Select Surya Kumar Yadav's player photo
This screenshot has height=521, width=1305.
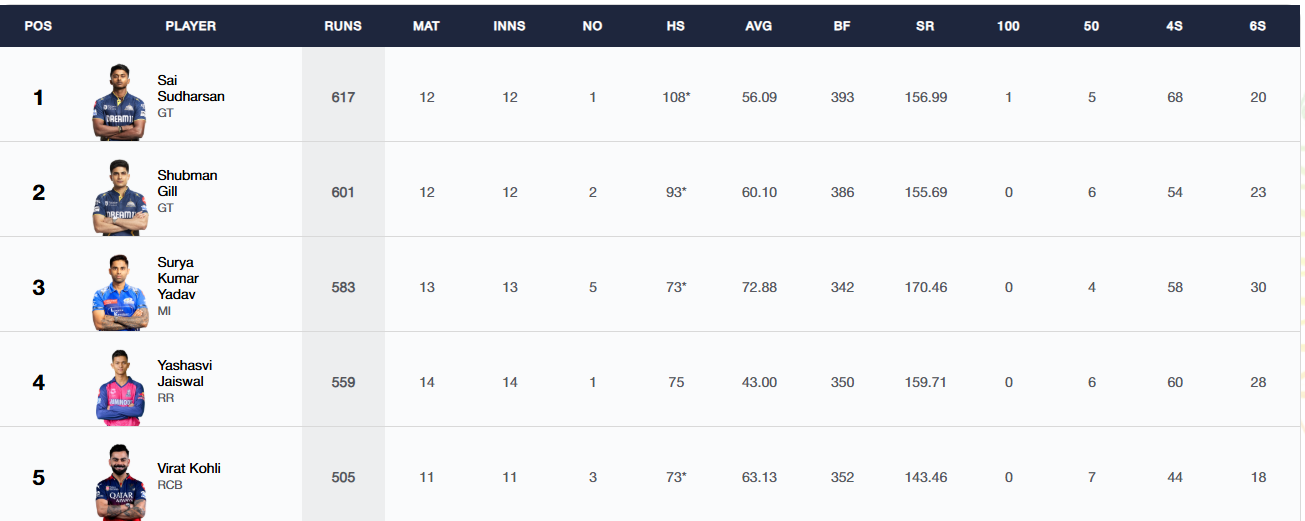119,292
